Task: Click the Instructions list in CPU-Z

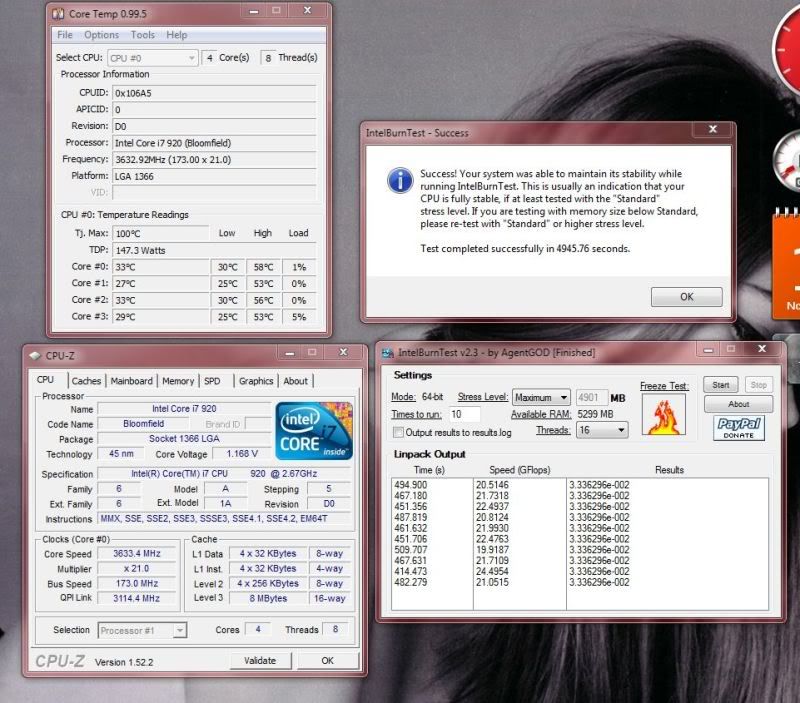Action: pos(224,518)
